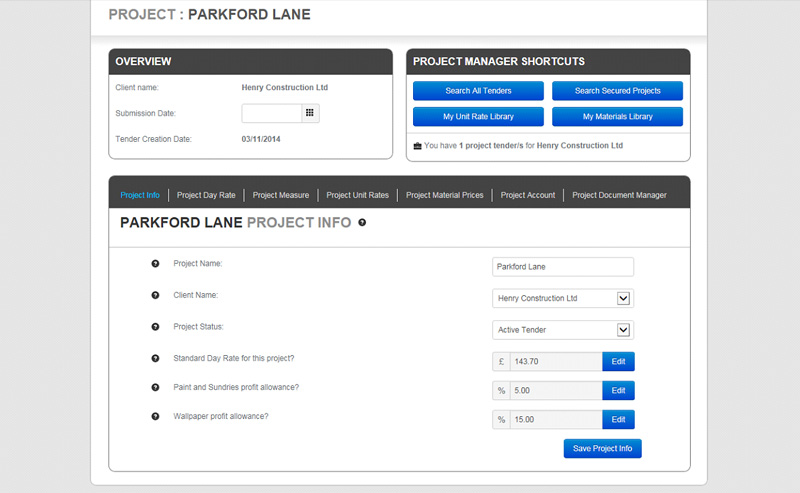Viewport: 800px width, 493px height.
Task: Open the Submission Date calendar picker icon
Action: click(x=310, y=113)
